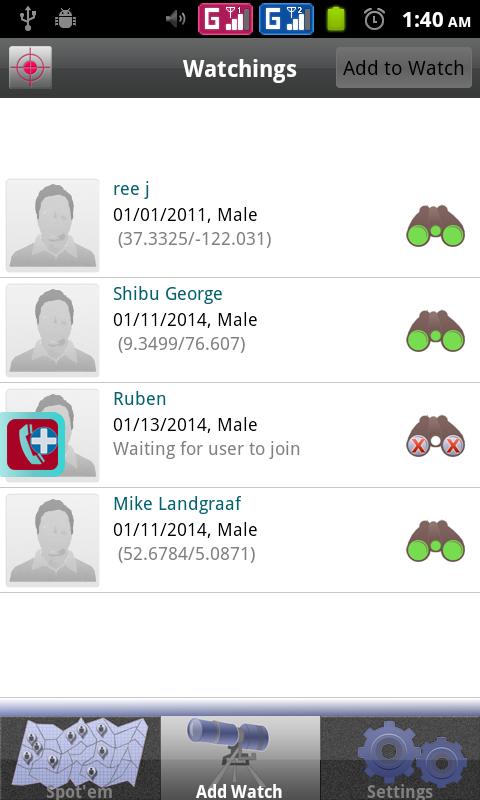Tap Ruben's Waiting for user to join row
The height and width of the screenshot is (800, 480).
pyautogui.click(x=240, y=435)
